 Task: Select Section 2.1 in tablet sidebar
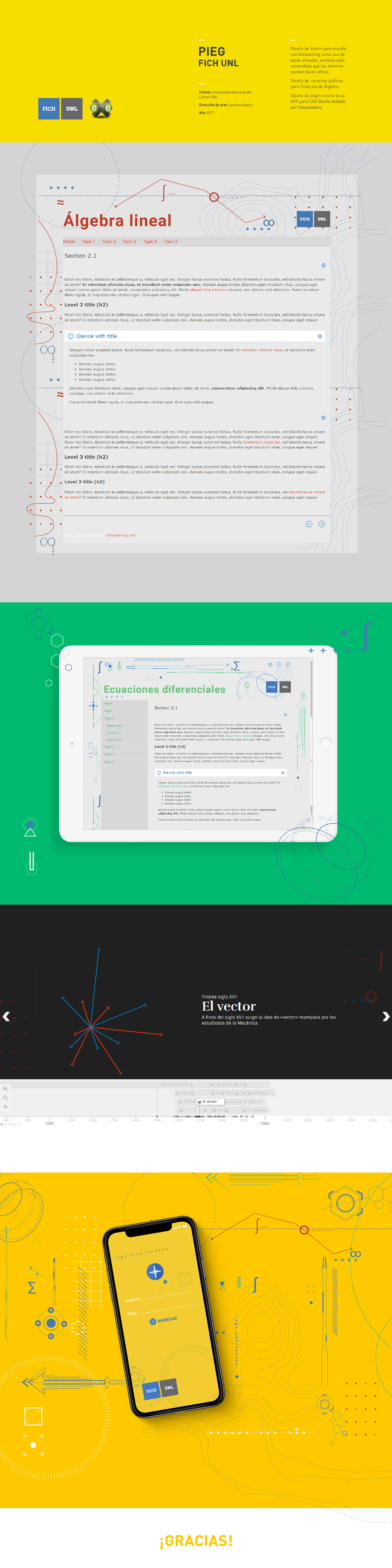coord(114,725)
